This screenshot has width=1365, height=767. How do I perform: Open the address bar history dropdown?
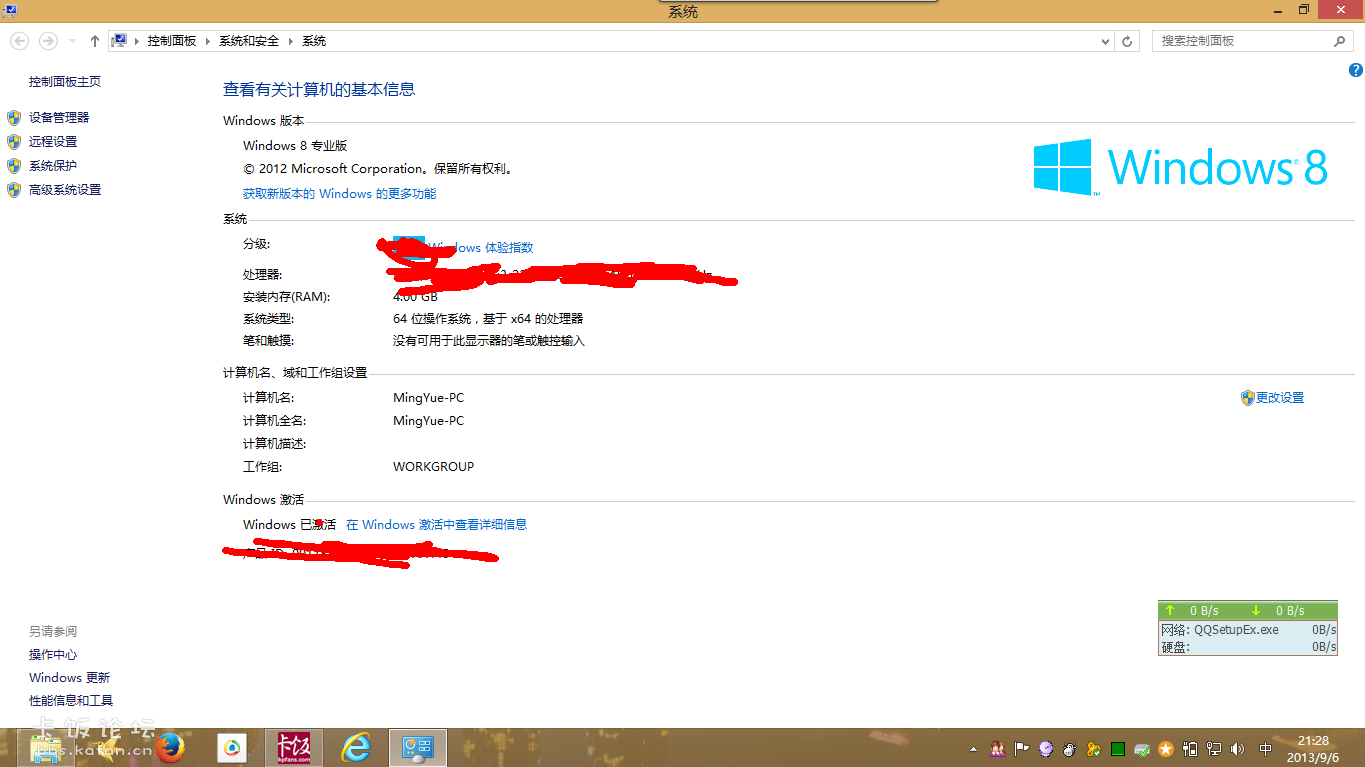click(1104, 40)
